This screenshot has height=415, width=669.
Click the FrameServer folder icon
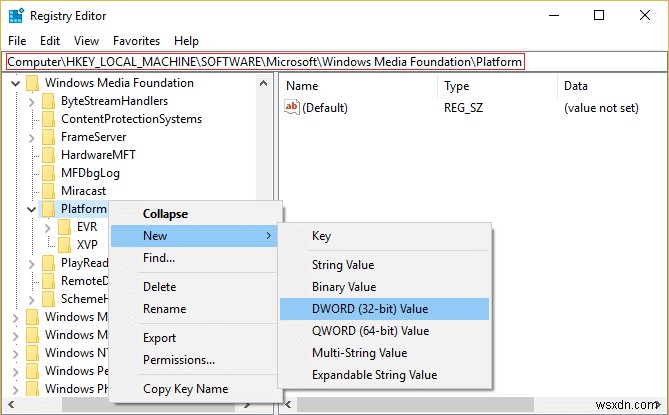pos(49,137)
